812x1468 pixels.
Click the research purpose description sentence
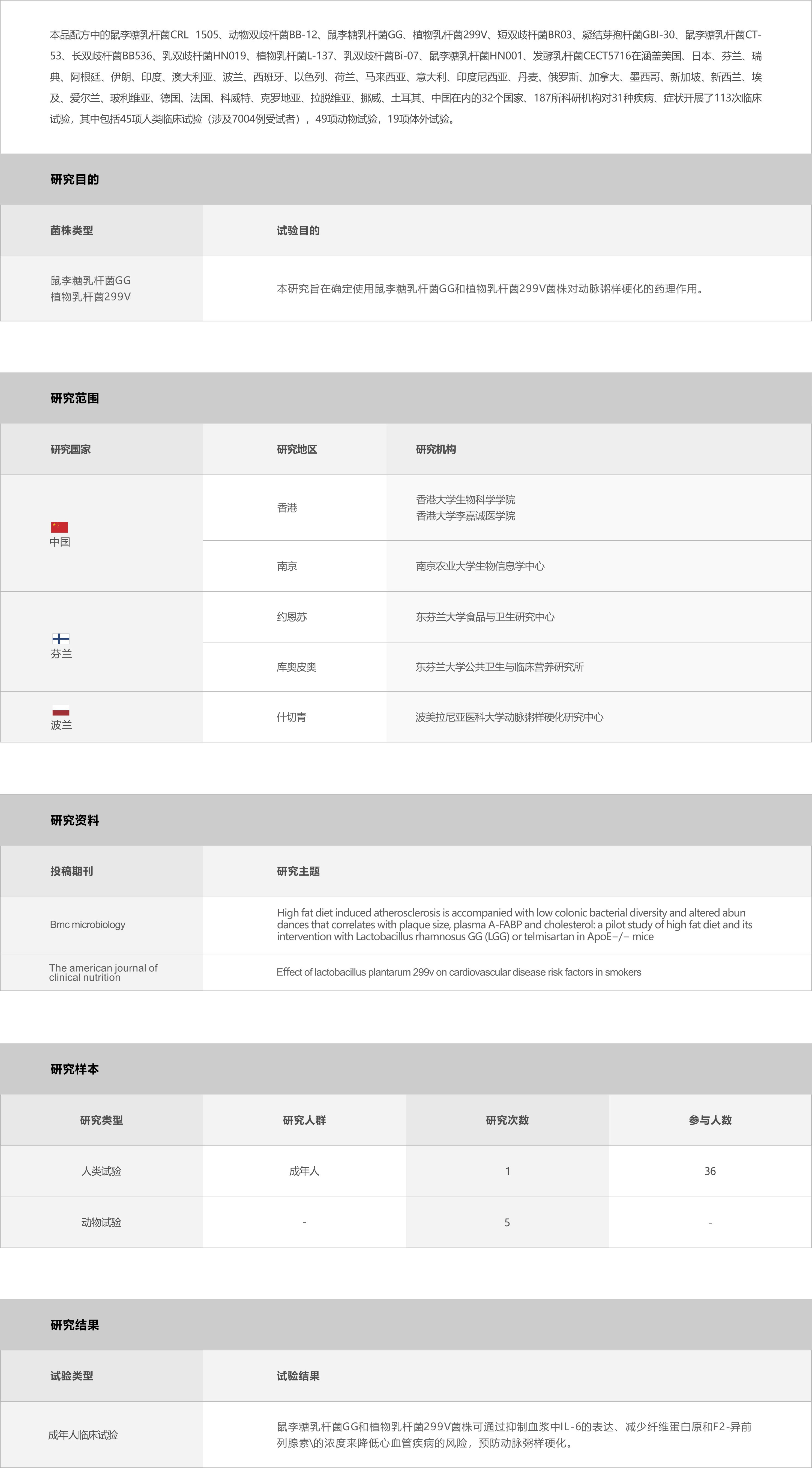492,288
